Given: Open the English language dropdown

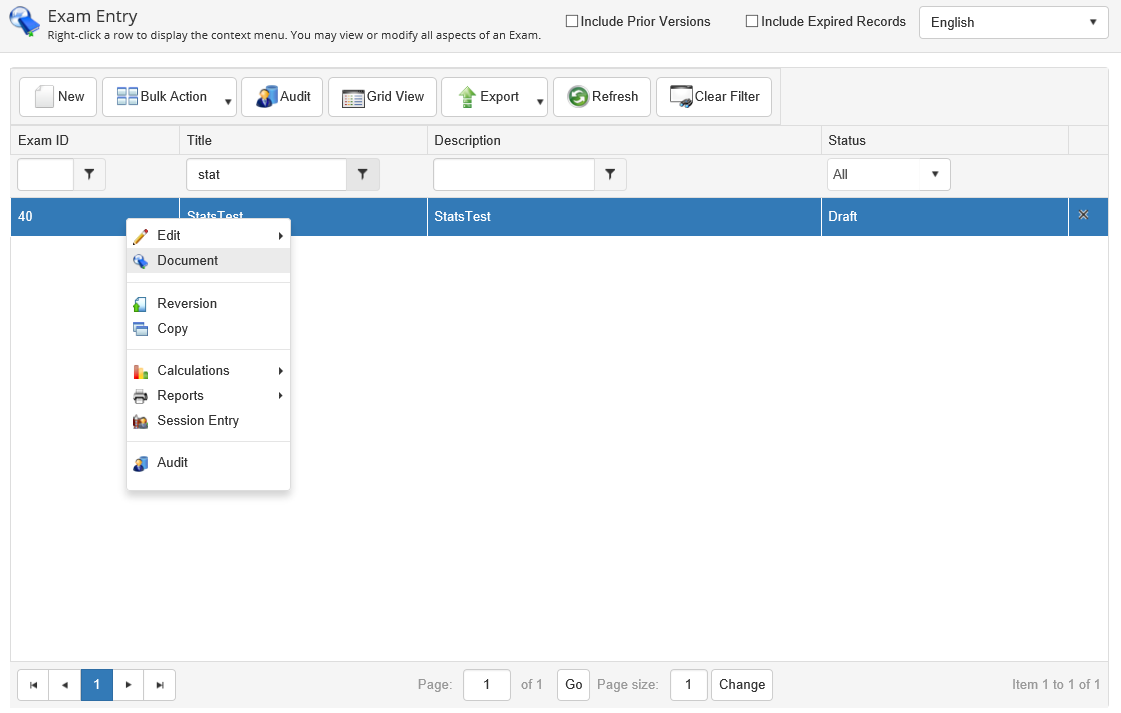Looking at the screenshot, I should [1013, 22].
